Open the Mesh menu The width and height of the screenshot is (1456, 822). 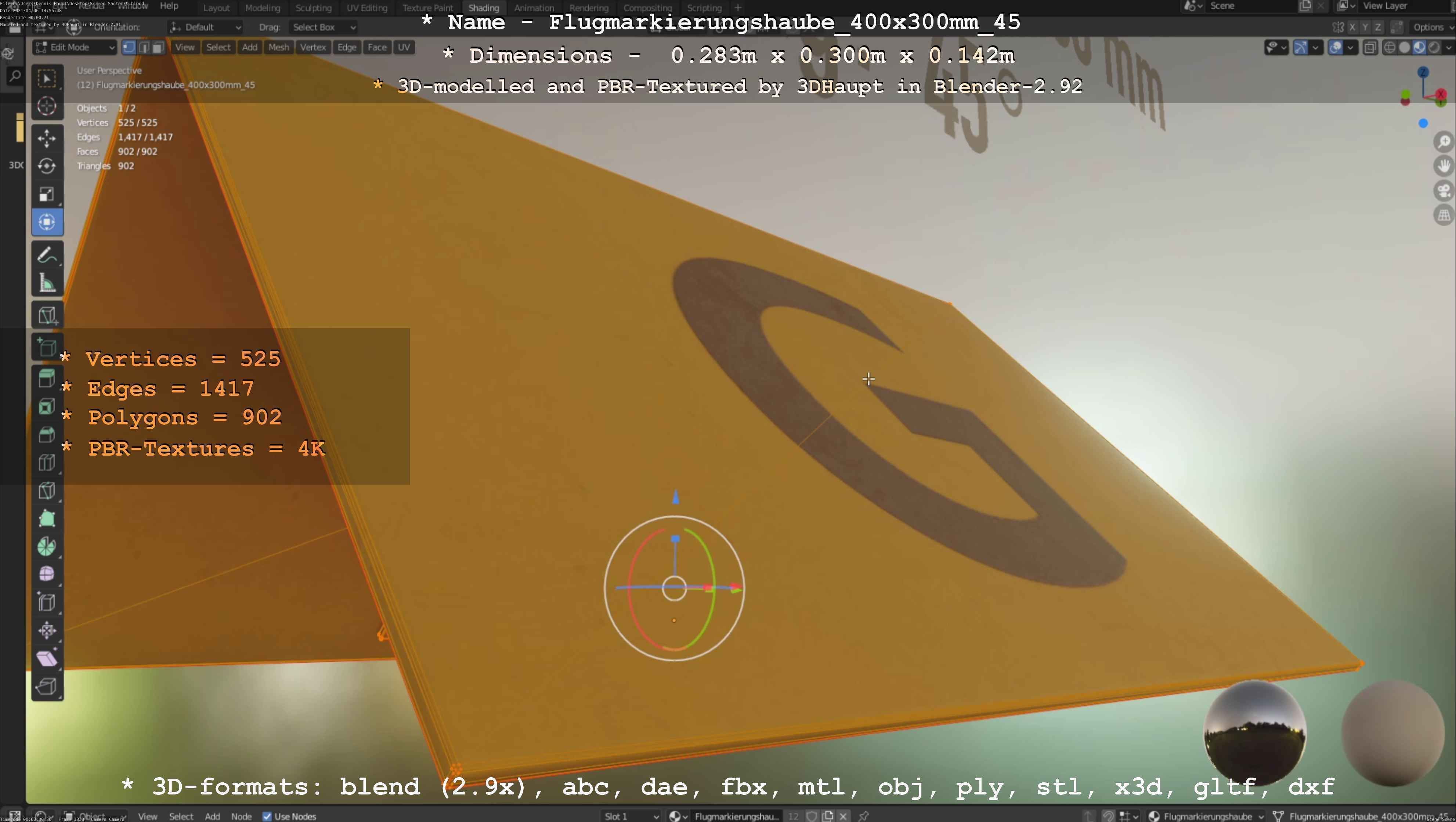click(x=279, y=47)
